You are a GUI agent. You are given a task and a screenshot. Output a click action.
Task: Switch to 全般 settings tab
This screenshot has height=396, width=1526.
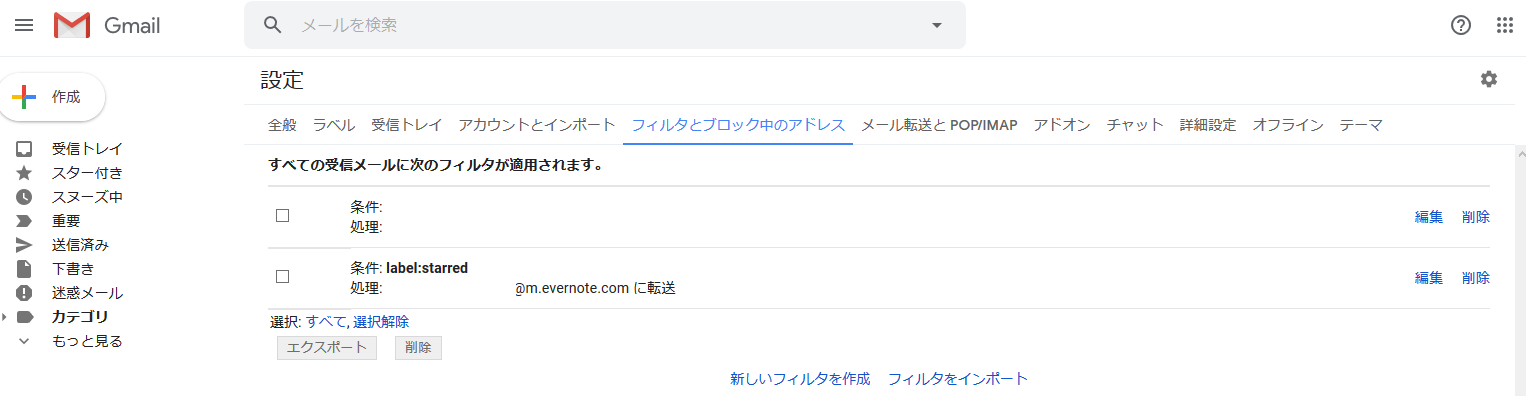pyautogui.click(x=282, y=125)
